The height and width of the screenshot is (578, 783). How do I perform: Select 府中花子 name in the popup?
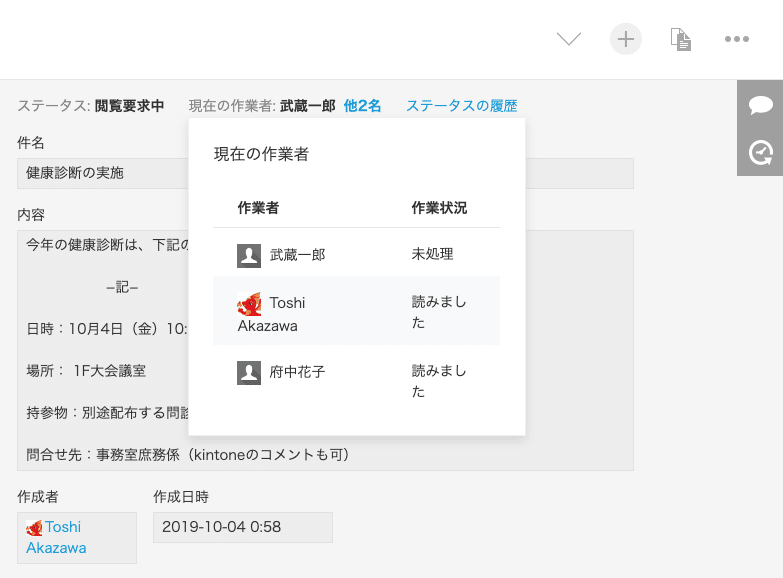coord(297,372)
